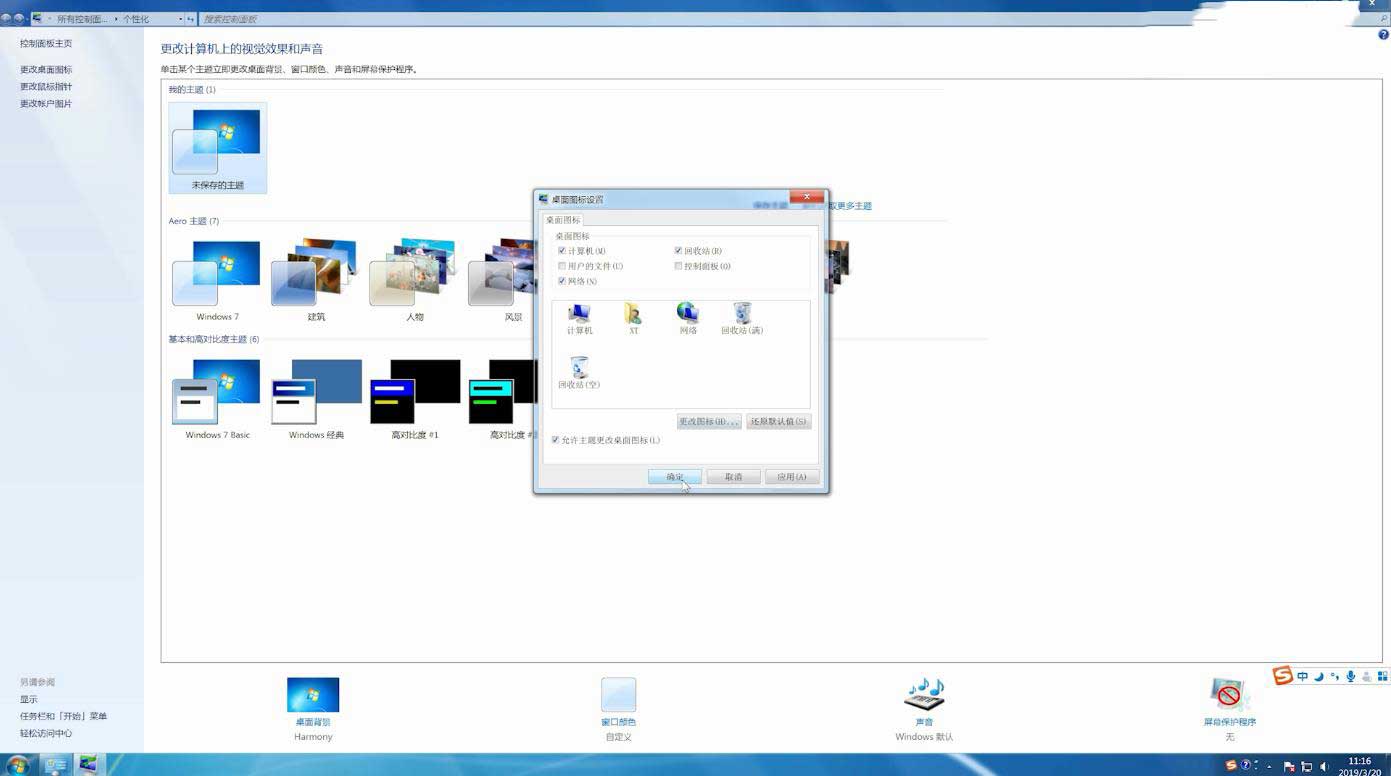
Task: Select the Windows 7 Basic theme
Action: (217, 398)
